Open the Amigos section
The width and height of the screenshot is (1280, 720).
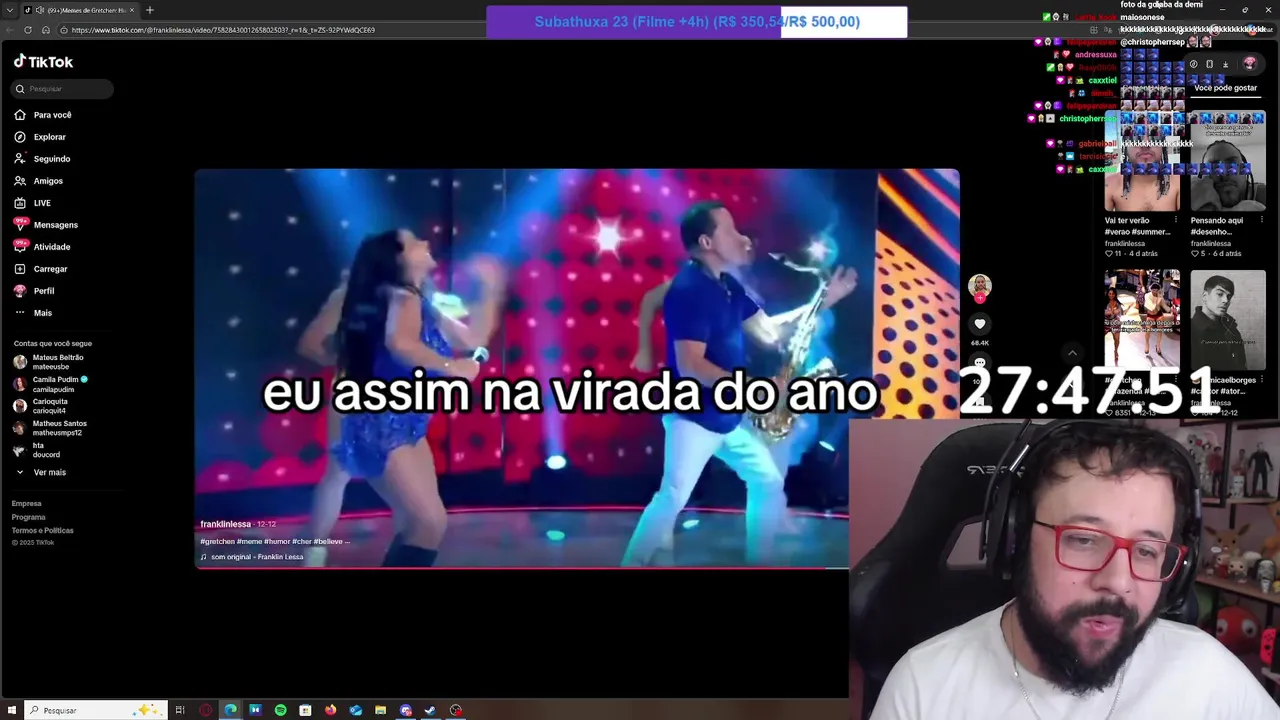[x=38, y=181]
